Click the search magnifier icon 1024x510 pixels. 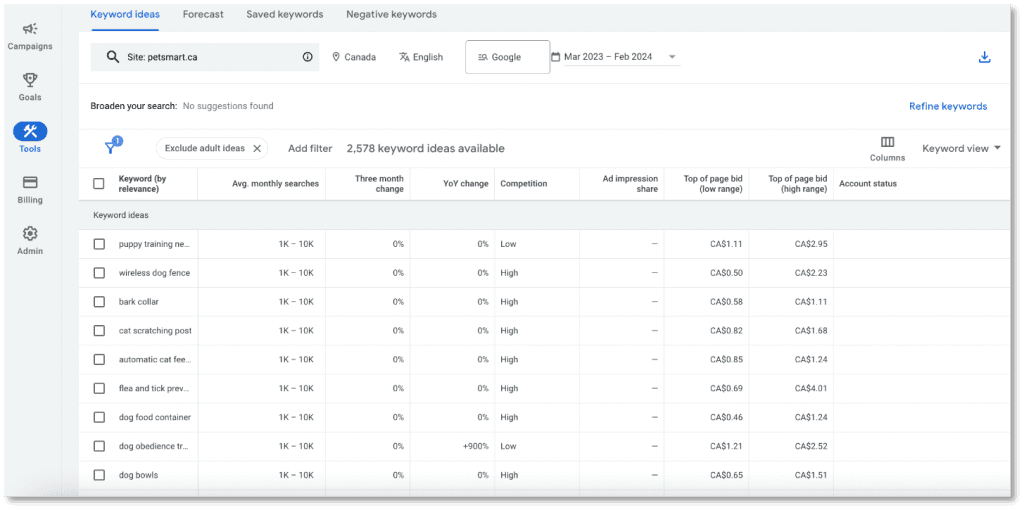(112, 57)
